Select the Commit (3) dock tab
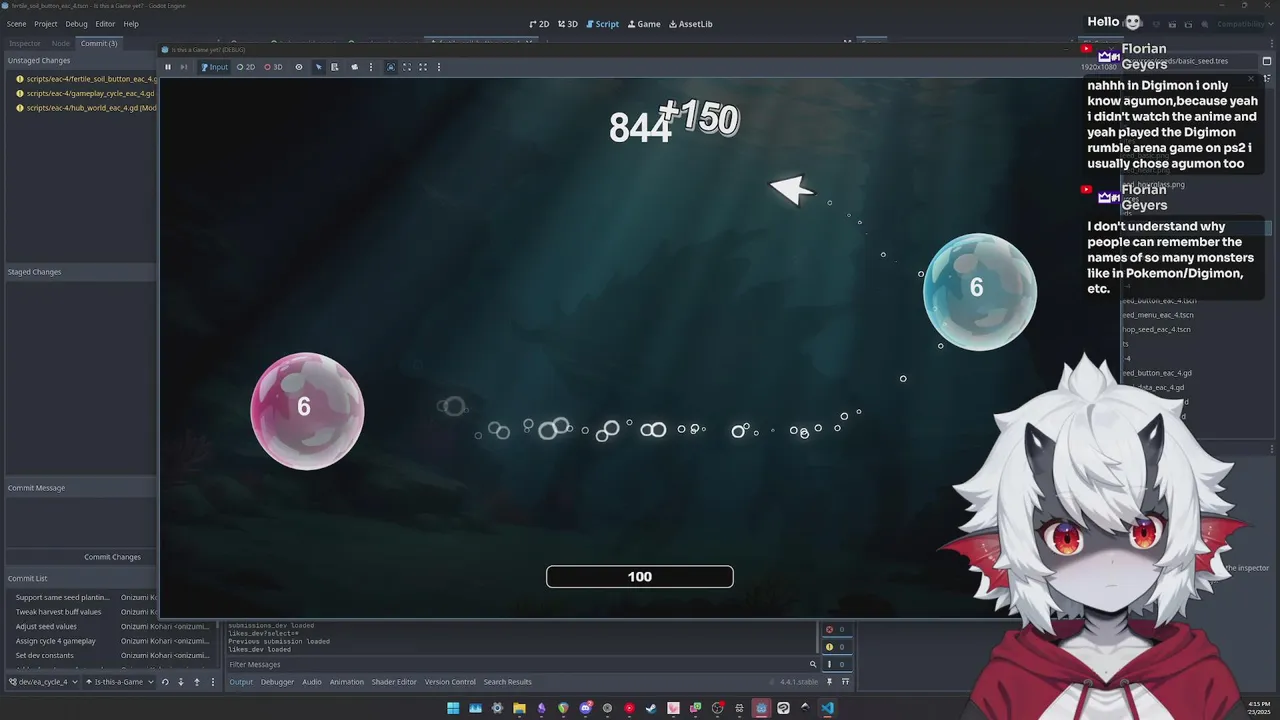This screenshot has height=720, width=1280. pyautogui.click(x=99, y=43)
